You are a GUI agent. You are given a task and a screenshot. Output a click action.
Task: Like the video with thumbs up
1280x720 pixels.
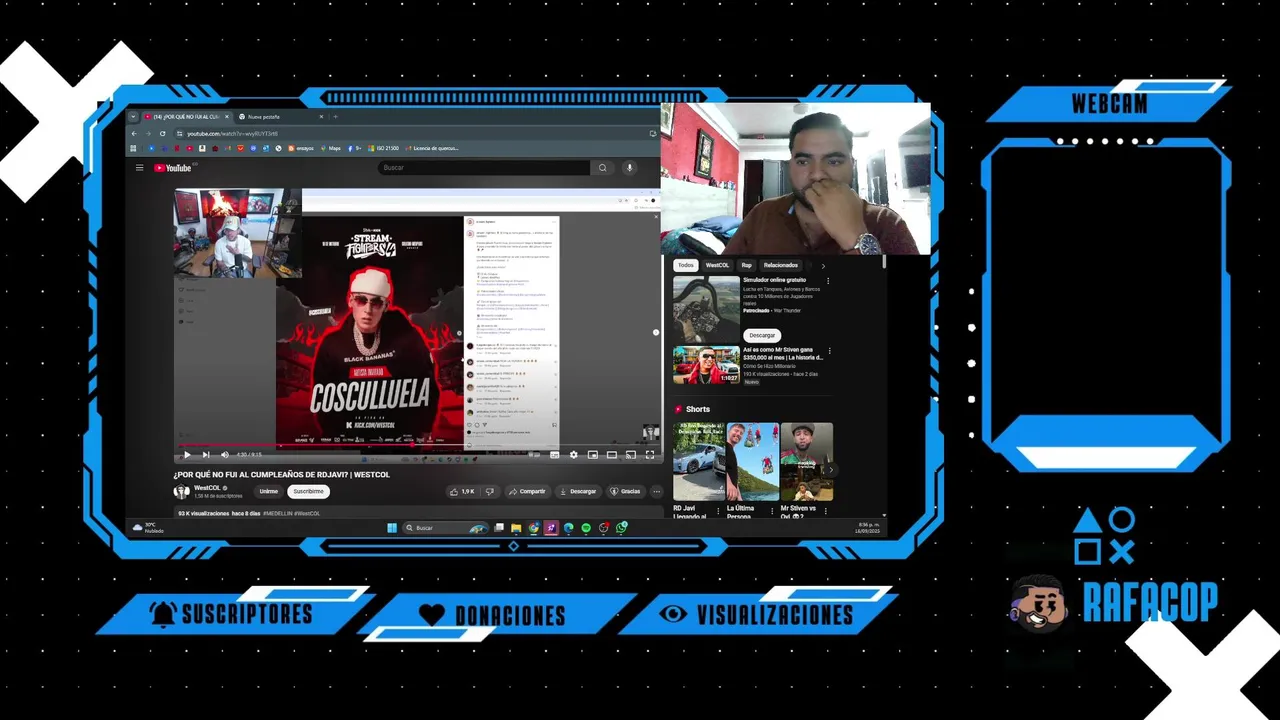point(461,491)
